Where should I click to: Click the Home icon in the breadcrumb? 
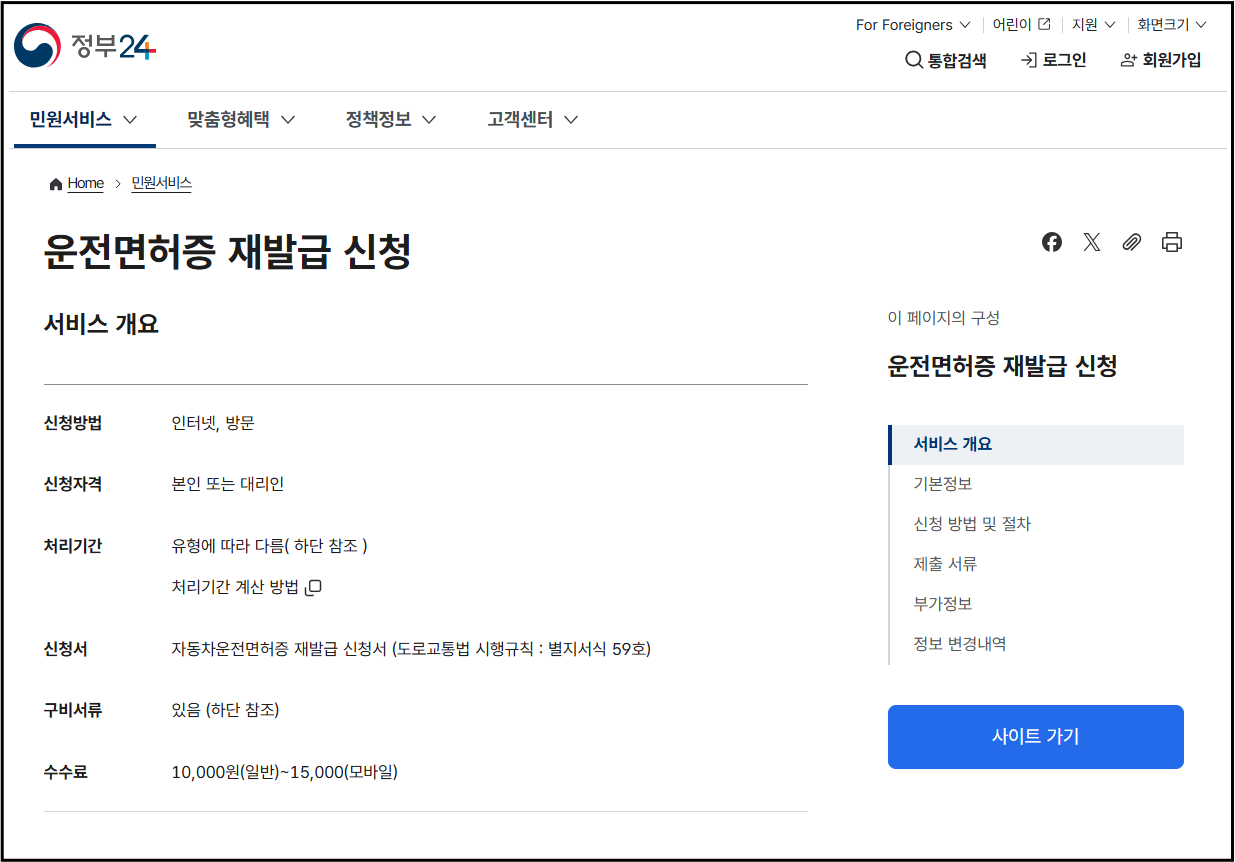point(56,183)
